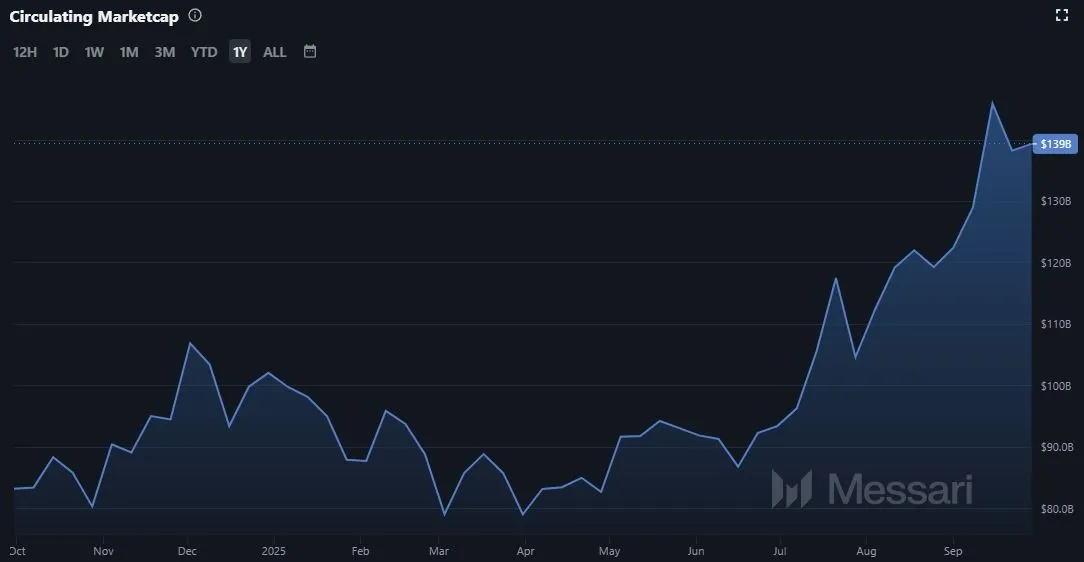Viewport: 1084px width, 562px height.
Task: Click the Messari logo watermark
Action: (871, 489)
